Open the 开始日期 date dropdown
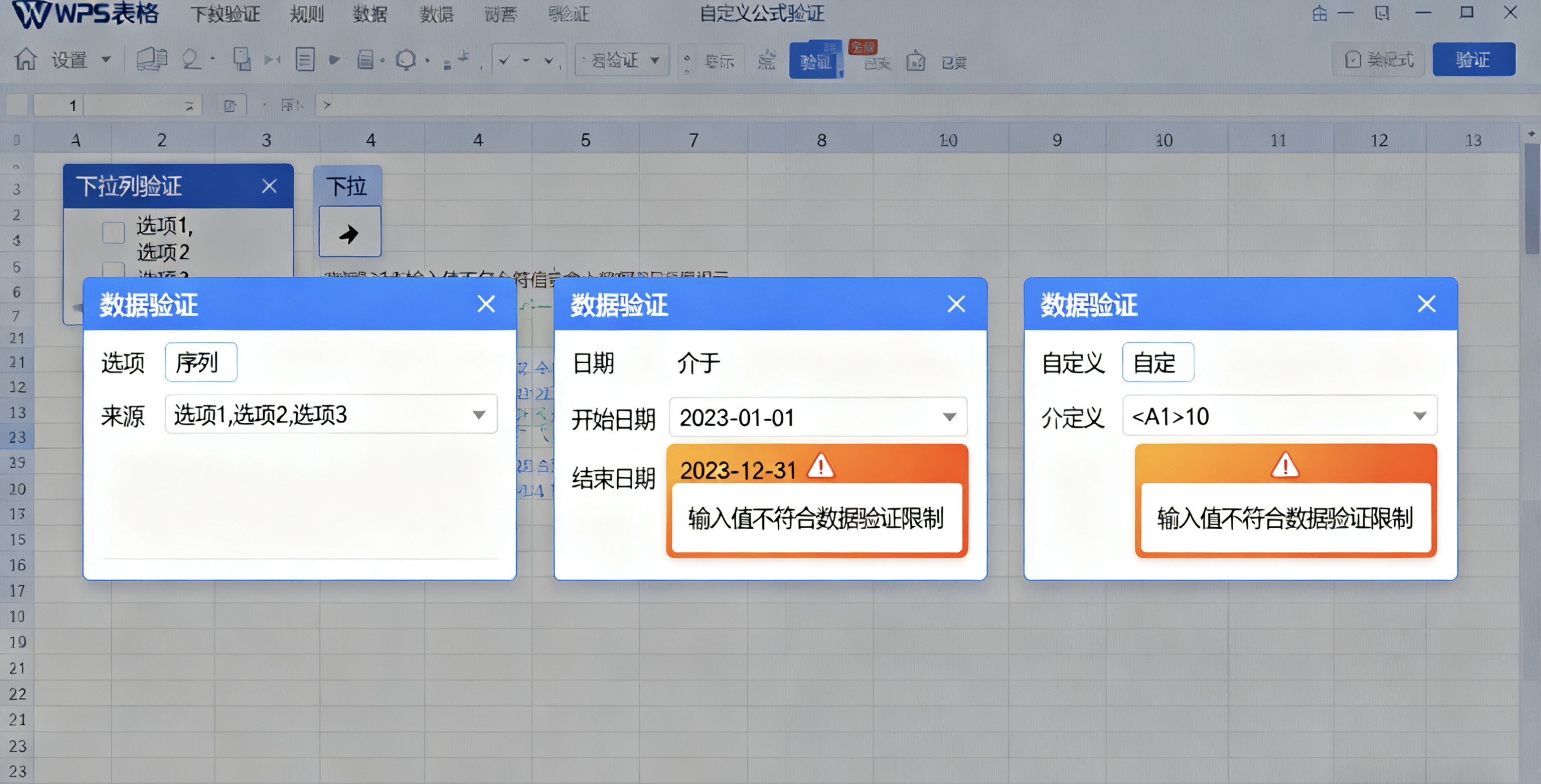The width and height of the screenshot is (1541, 784). (949, 417)
